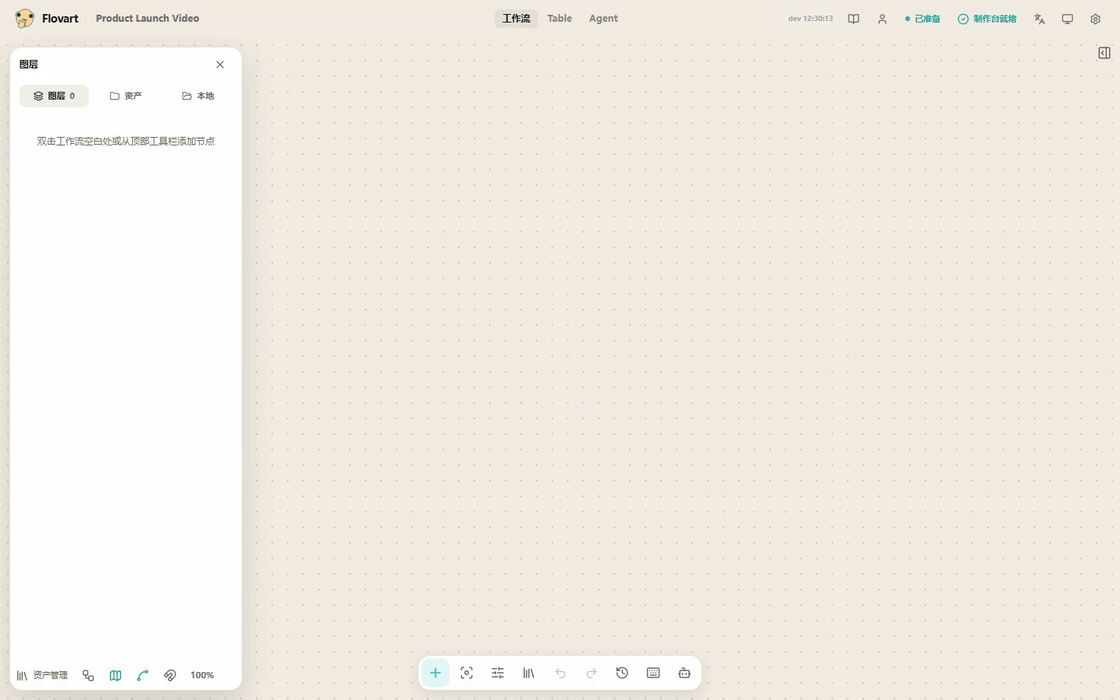This screenshot has height=700, width=1120.
Task: Click the 图层 panel heading
Action: (29, 64)
